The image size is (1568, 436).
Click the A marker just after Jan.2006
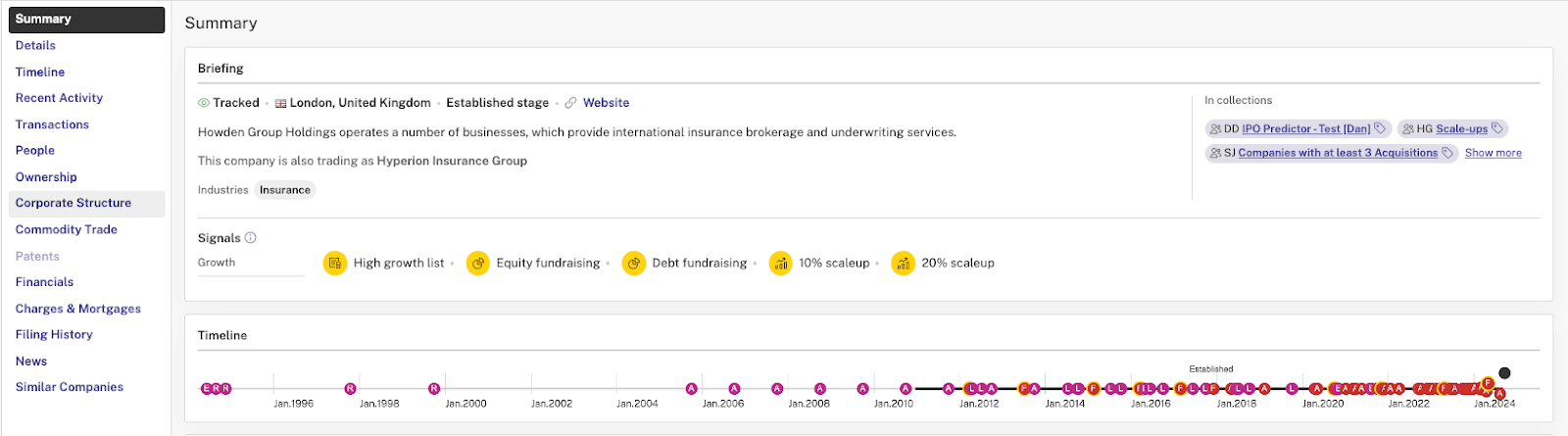coord(735,389)
